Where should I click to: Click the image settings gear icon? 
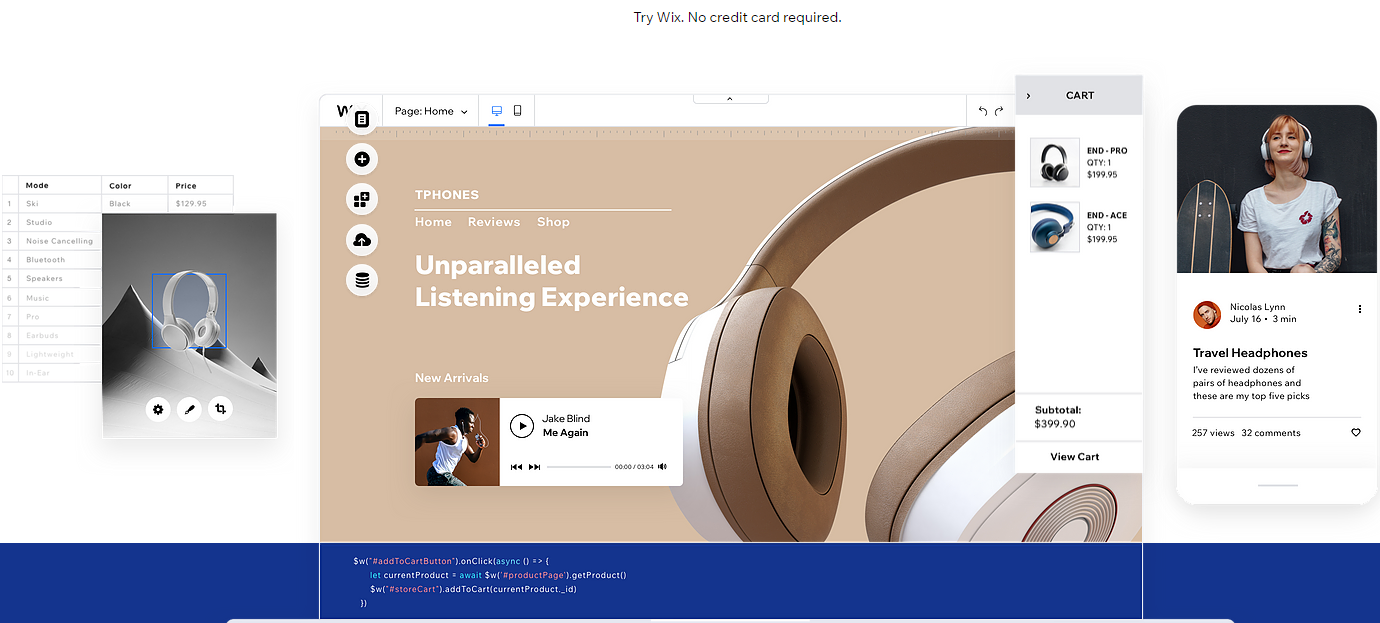click(157, 409)
